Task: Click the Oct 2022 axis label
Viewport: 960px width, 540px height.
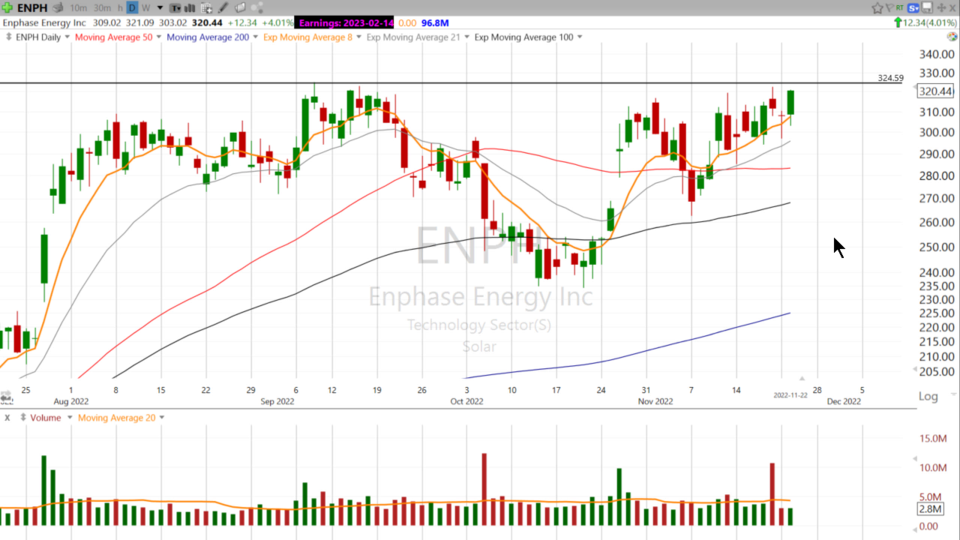Action: pos(467,402)
